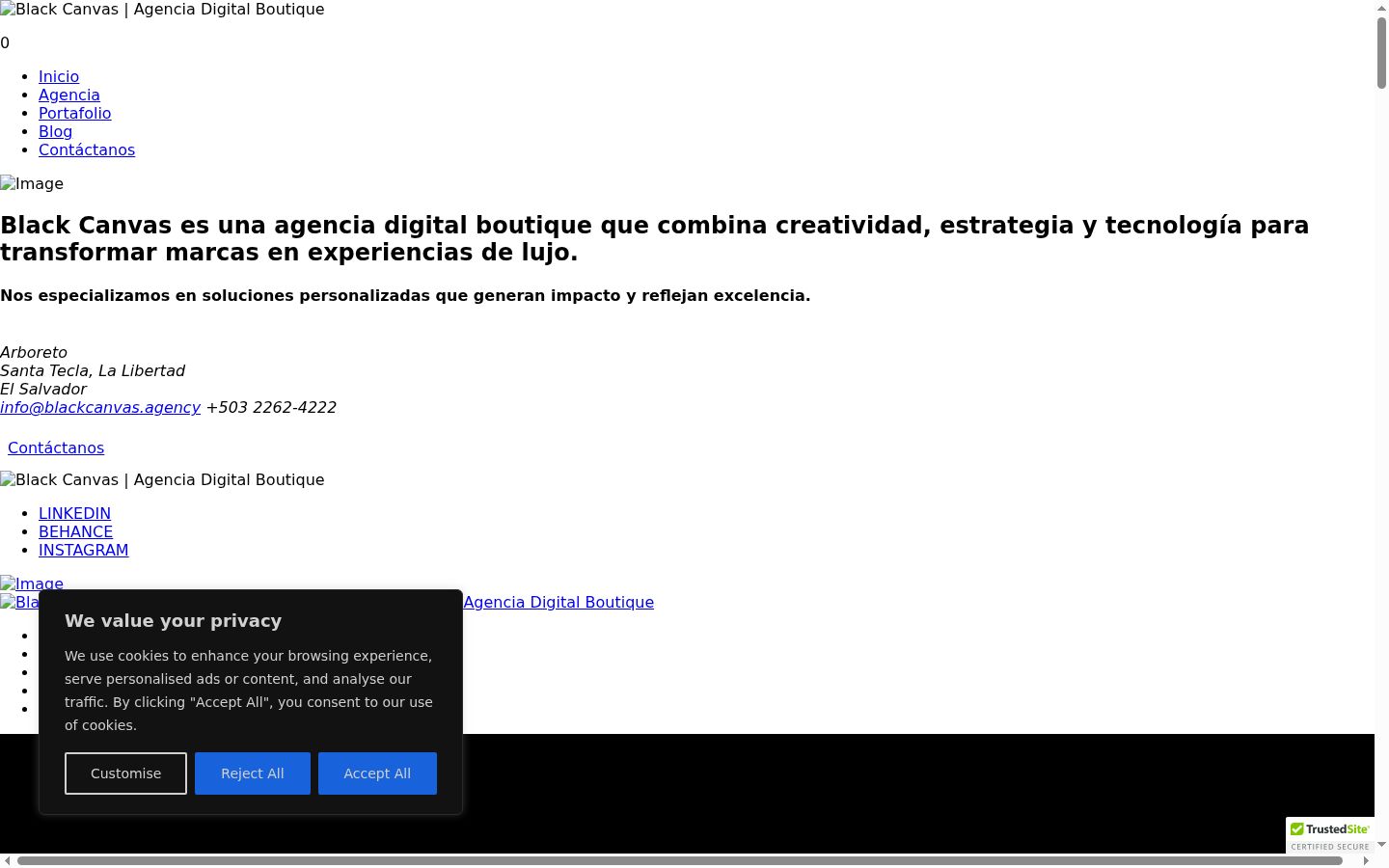Click the "Santa Tecla, La Libertad" address line

(x=93, y=370)
